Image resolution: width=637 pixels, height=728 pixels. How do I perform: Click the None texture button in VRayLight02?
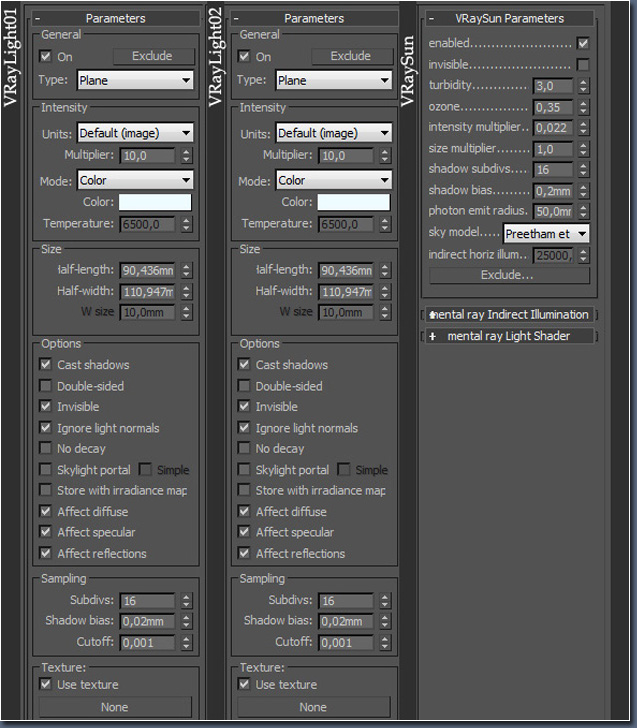point(313,707)
